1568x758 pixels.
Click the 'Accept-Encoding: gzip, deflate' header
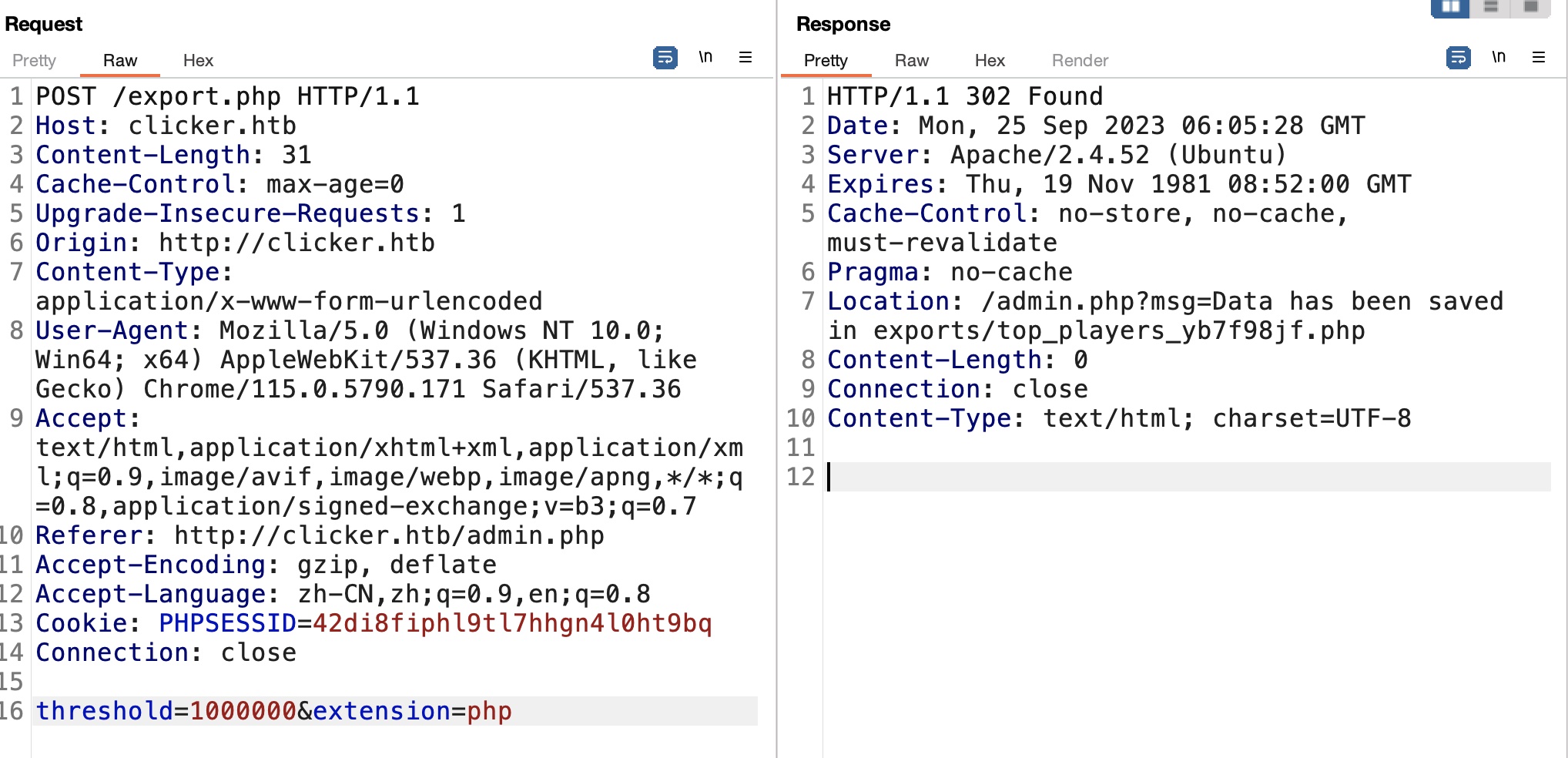[266, 565]
